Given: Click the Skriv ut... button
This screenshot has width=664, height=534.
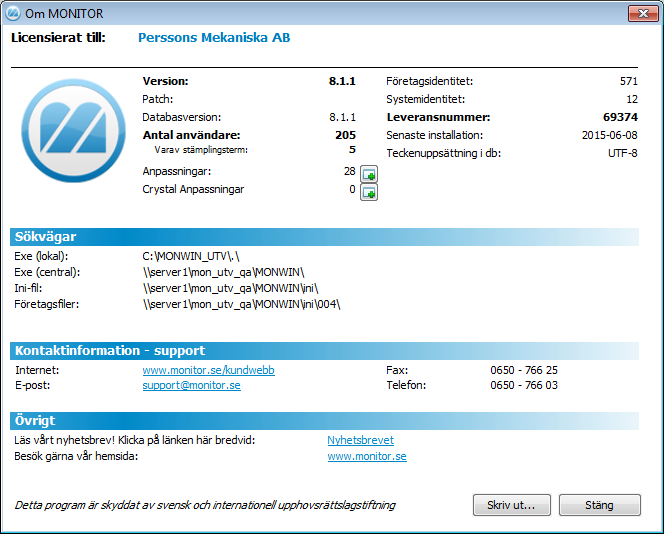Looking at the screenshot, I should [512, 505].
